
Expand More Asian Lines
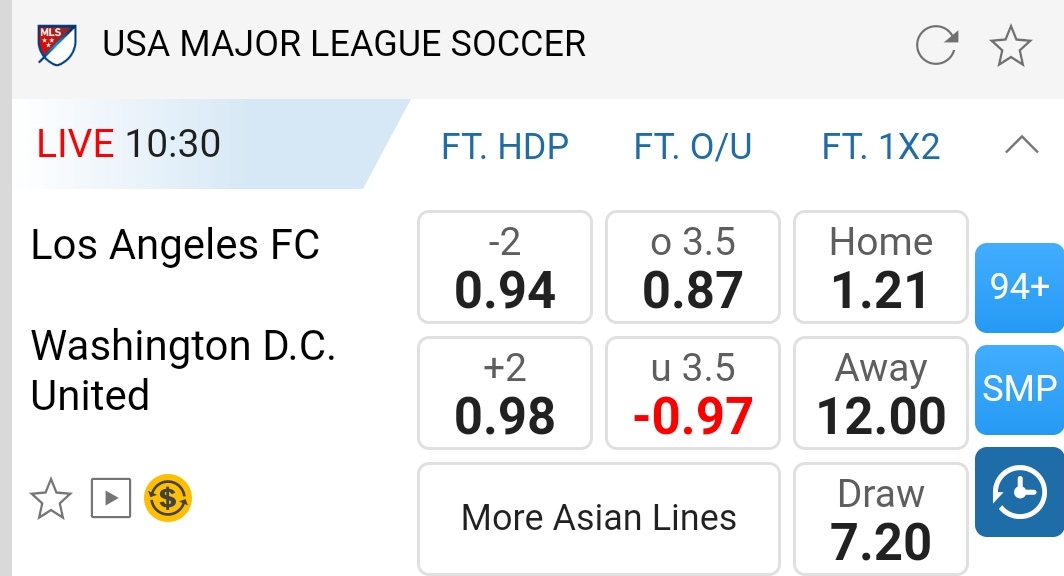[x=598, y=517]
